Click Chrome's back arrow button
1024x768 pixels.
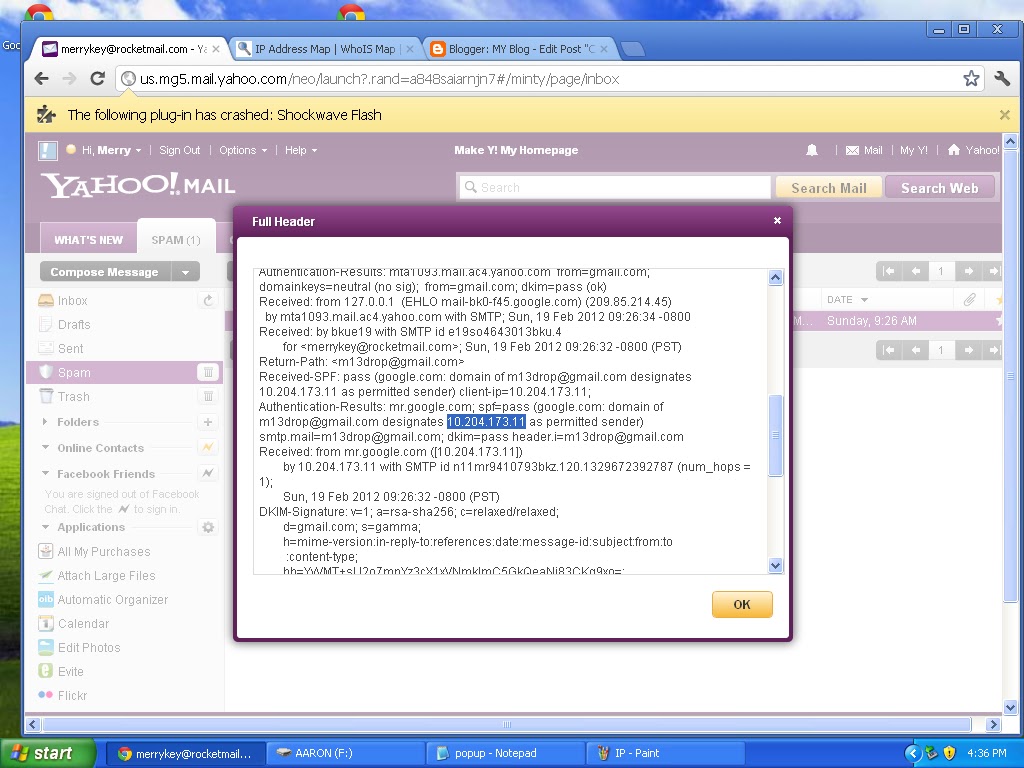tap(42, 79)
